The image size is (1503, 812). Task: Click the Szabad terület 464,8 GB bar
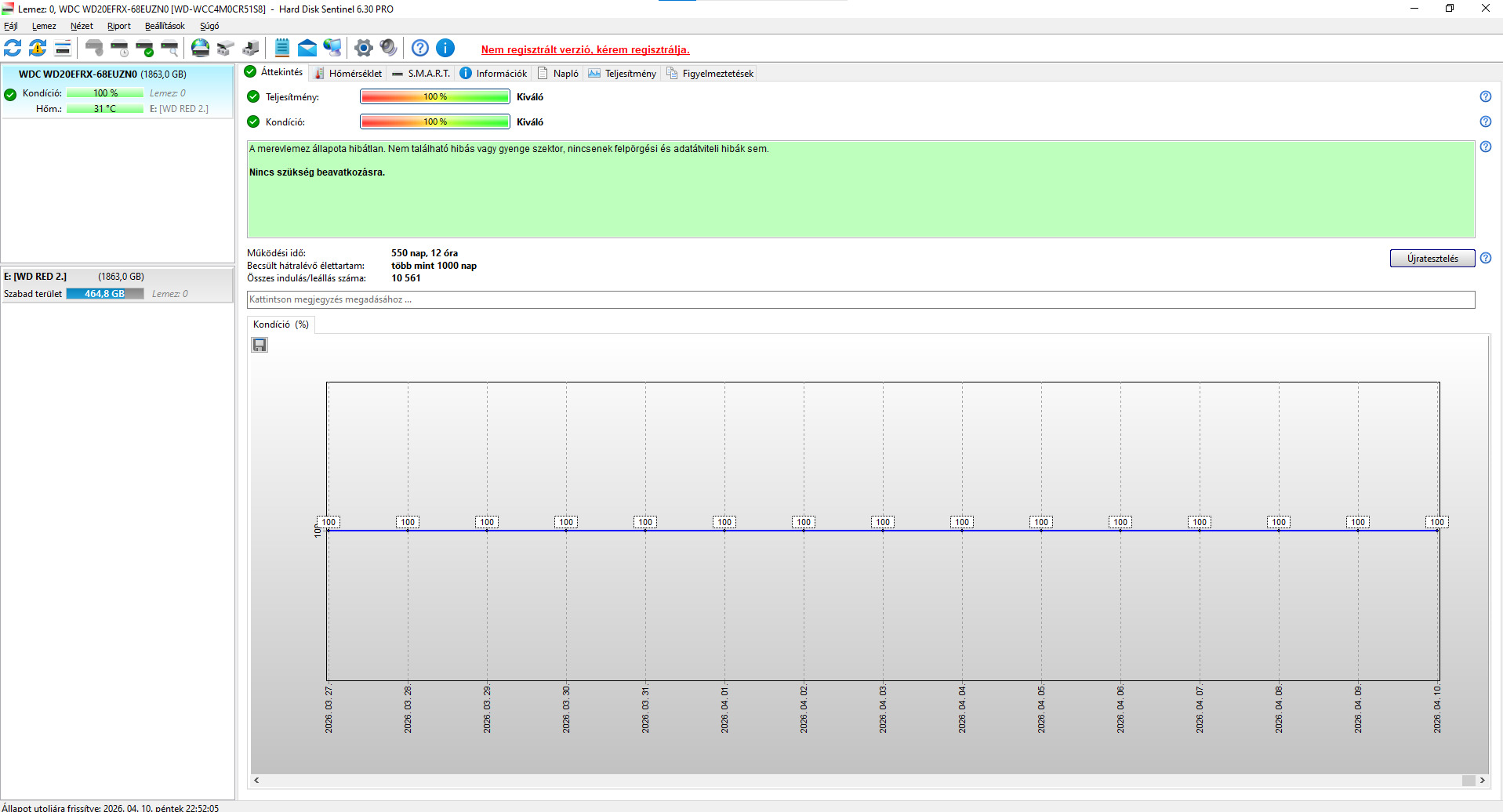(x=105, y=294)
